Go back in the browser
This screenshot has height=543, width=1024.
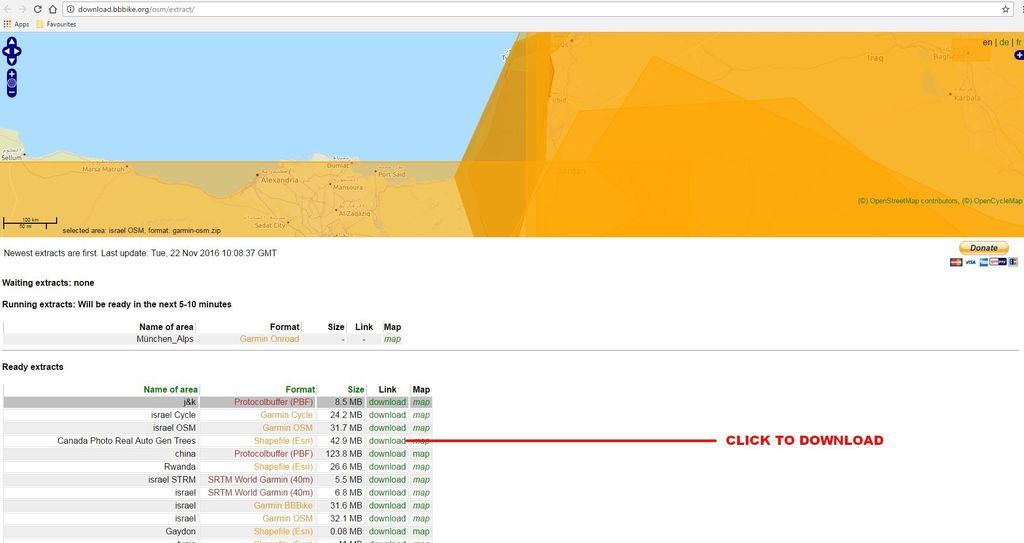click(x=7, y=9)
